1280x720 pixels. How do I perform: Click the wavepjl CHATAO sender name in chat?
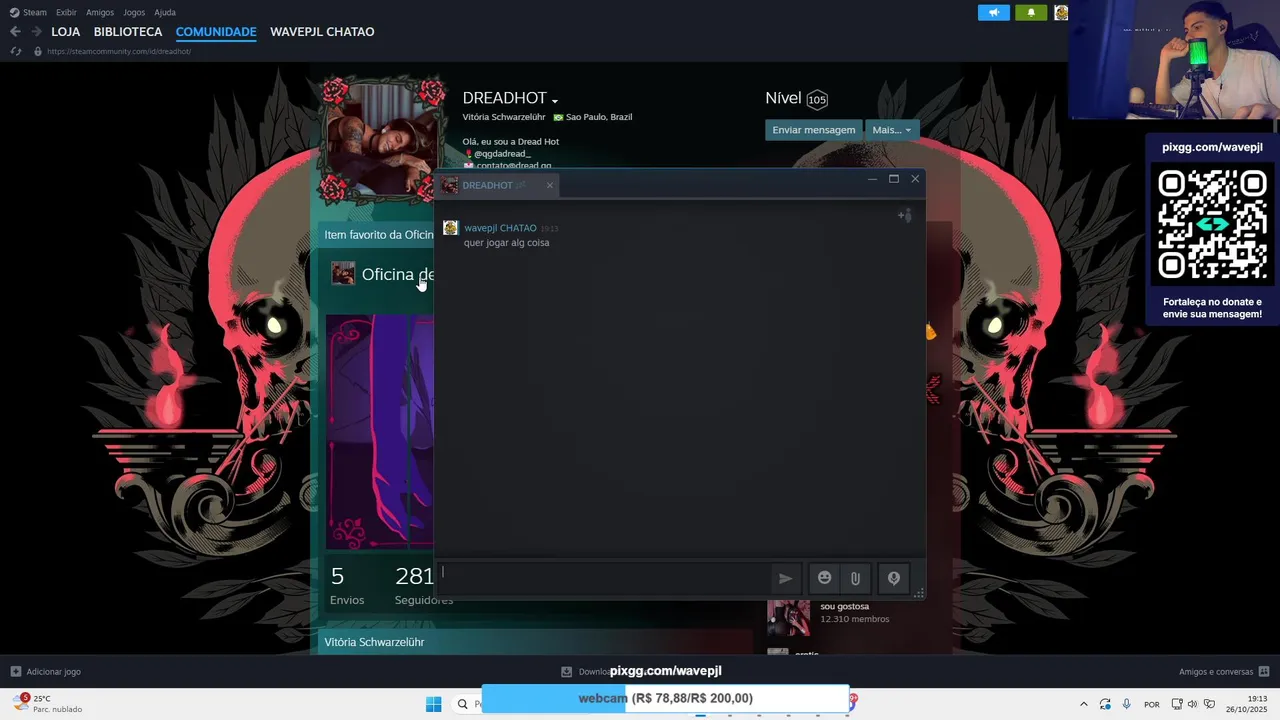pyautogui.click(x=500, y=228)
